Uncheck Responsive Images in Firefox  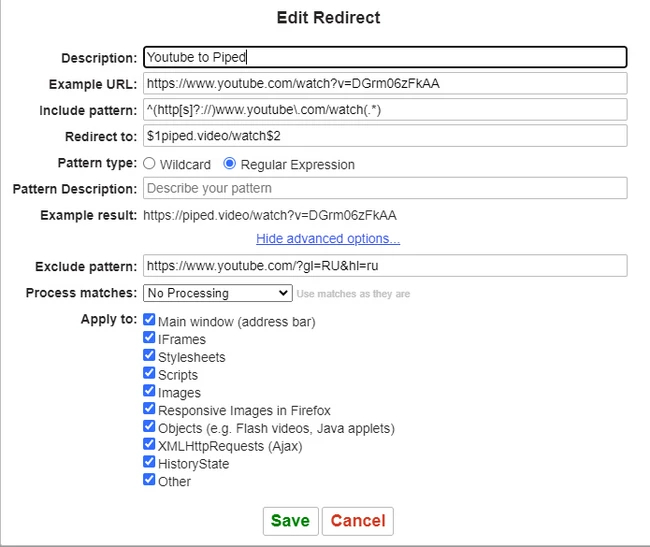coord(150,410)
